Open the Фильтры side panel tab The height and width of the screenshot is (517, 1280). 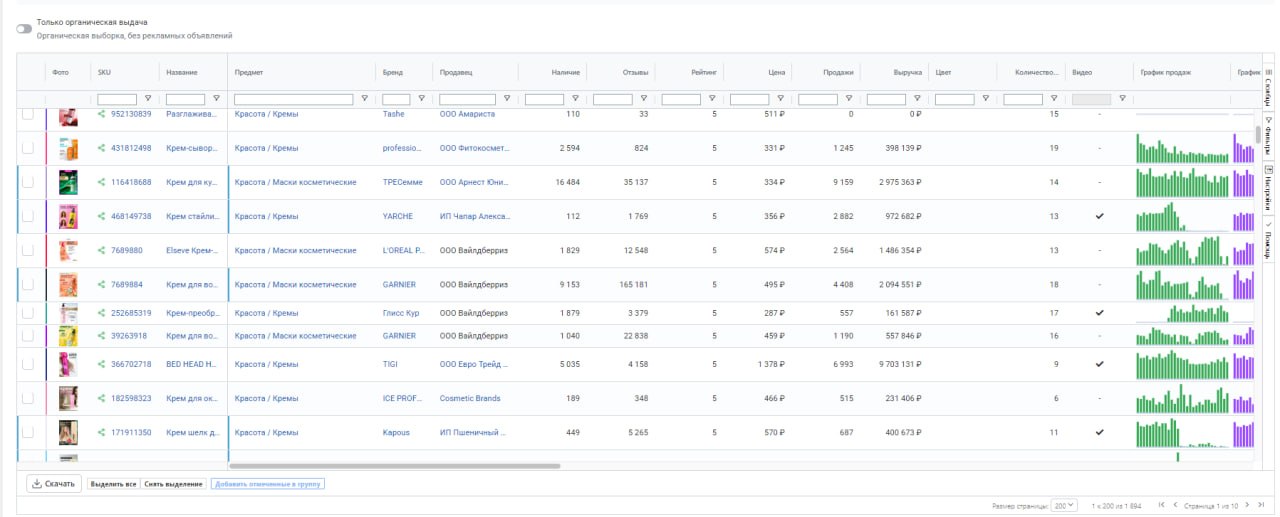pos(1269,135)
